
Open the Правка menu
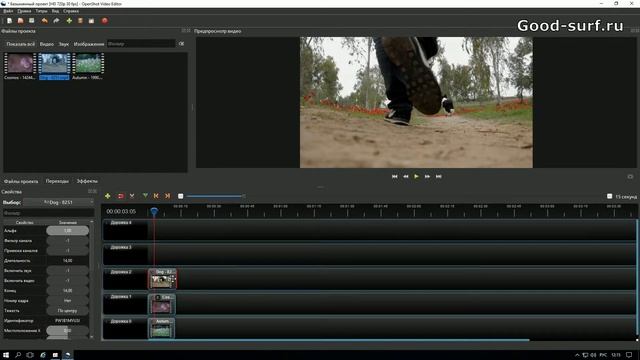[24, 11]
